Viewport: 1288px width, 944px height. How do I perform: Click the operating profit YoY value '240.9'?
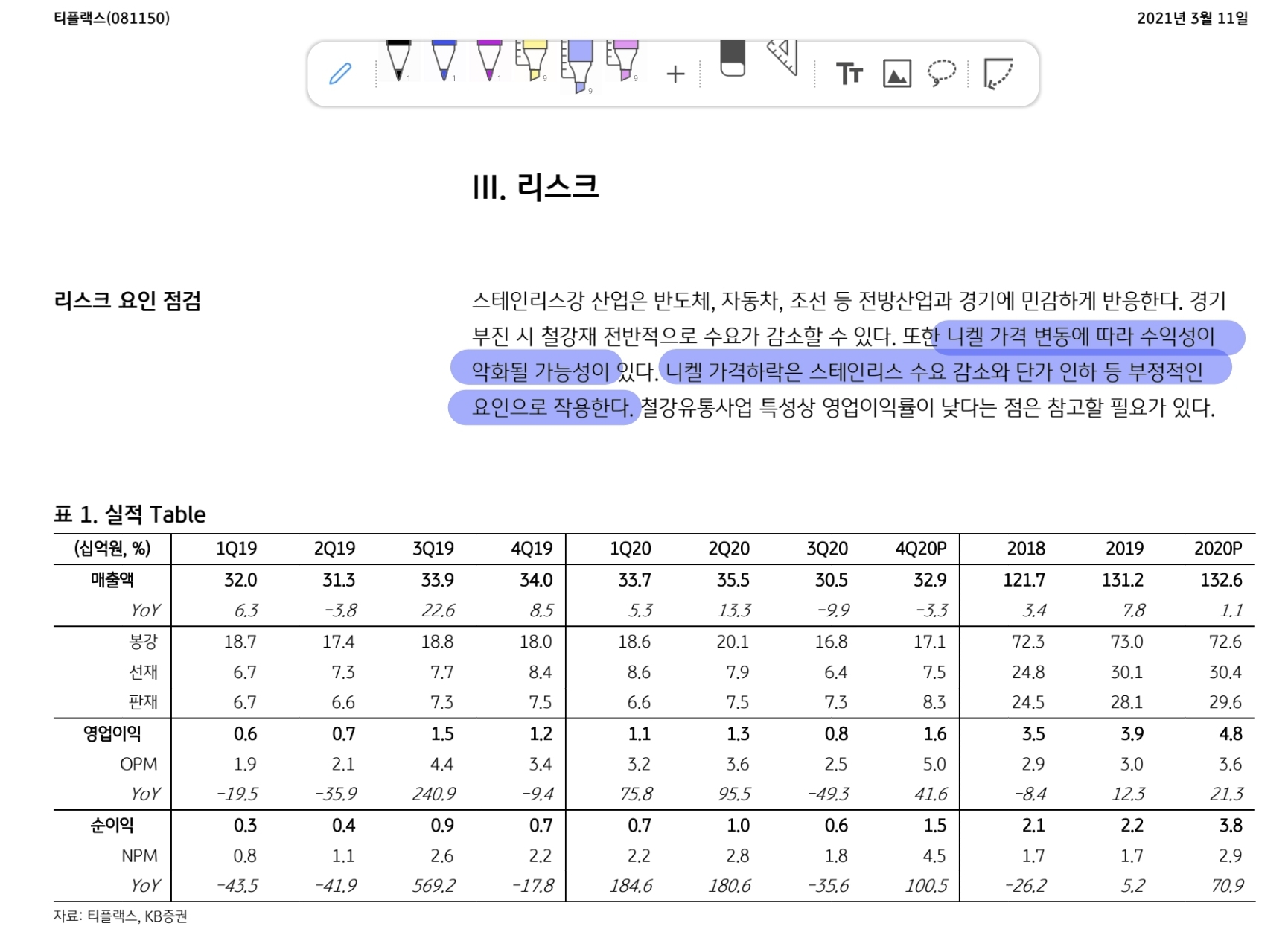434,794
